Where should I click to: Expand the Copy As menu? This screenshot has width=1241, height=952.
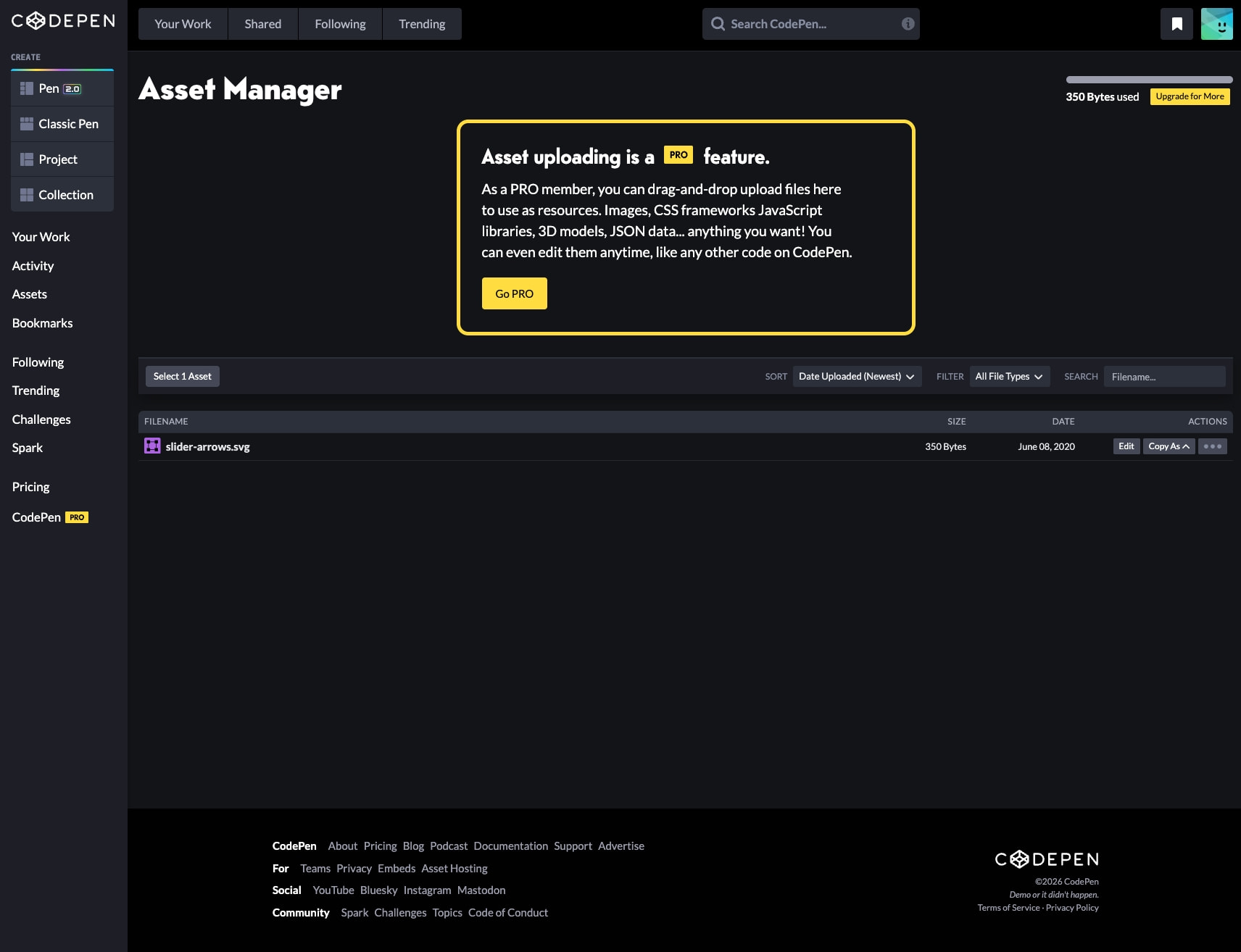pyautogui.click(x=1169, y=446)
